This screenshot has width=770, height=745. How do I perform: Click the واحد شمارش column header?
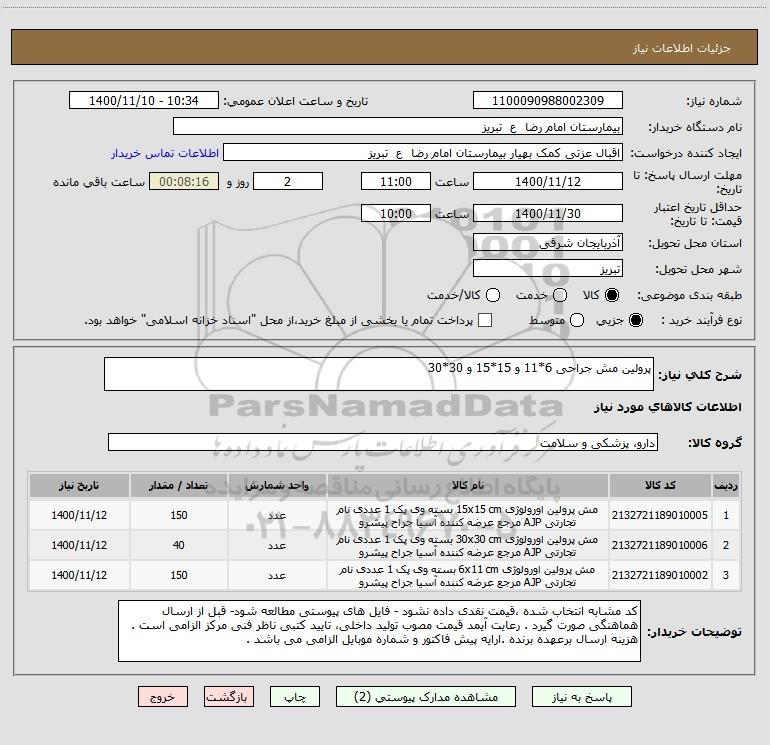tap(277, 485)
